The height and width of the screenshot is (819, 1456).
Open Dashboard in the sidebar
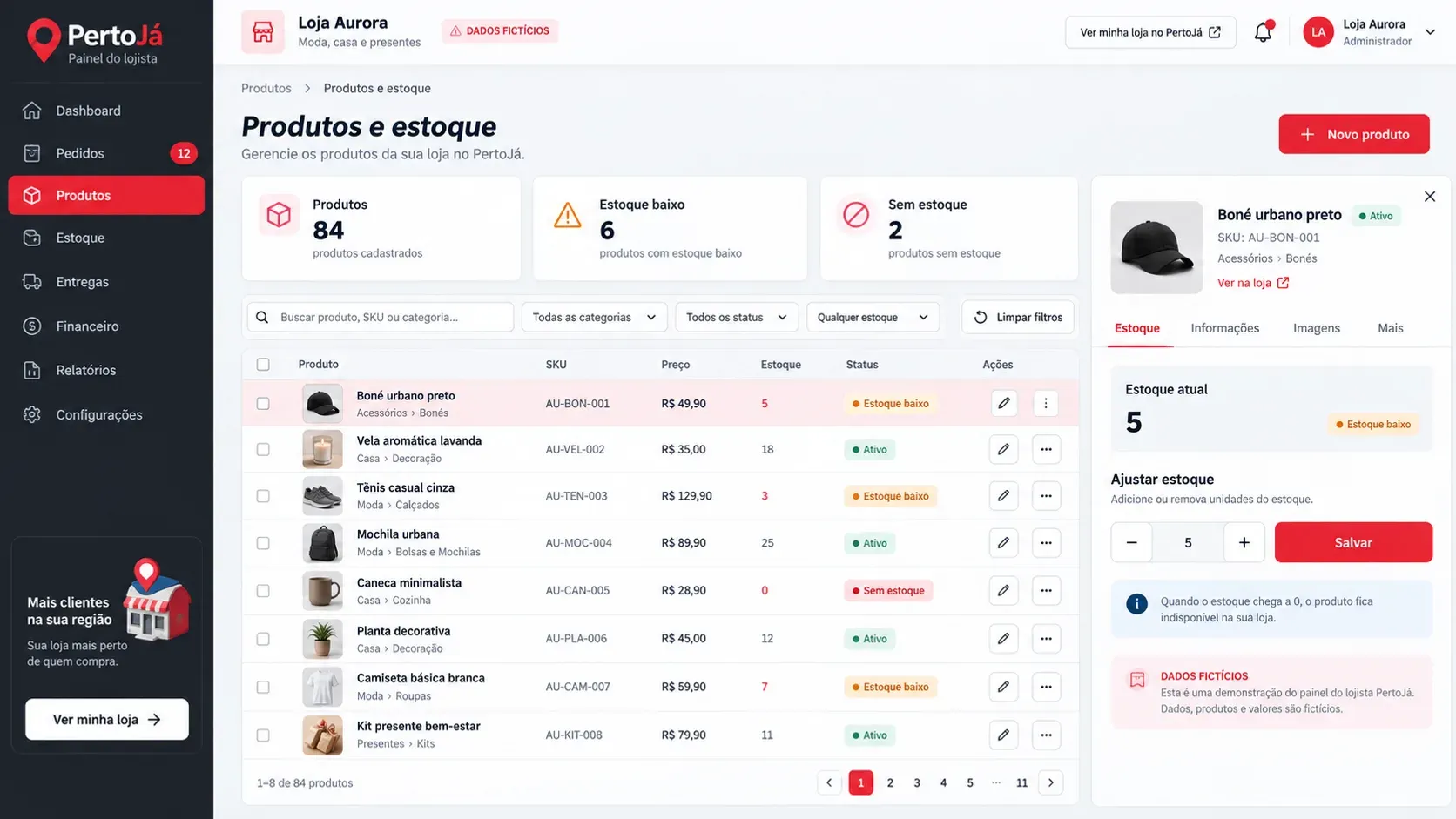click(106, 111)
